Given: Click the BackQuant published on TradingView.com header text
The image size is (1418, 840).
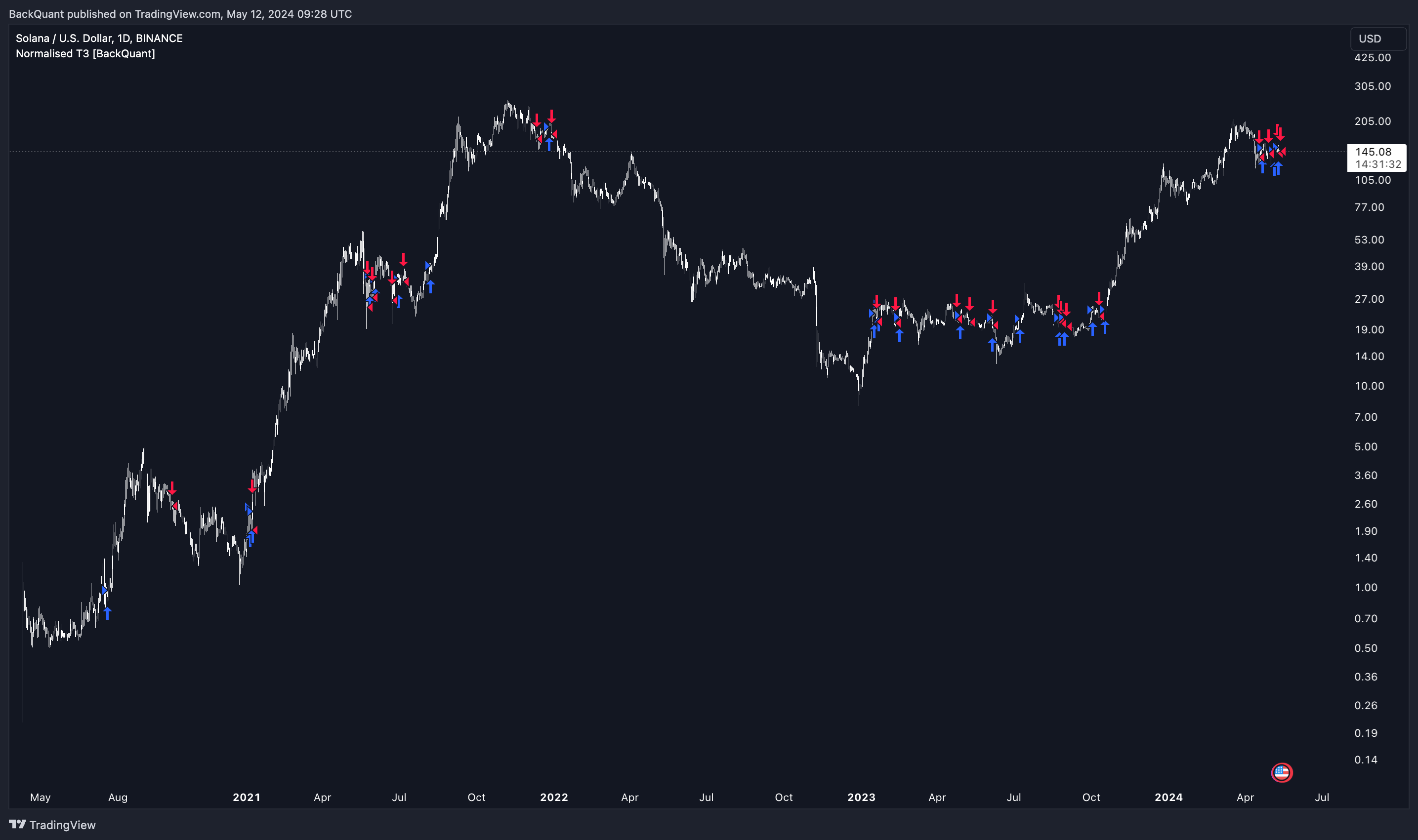Looking at the screenshot, I should click(x=180, y=14).
